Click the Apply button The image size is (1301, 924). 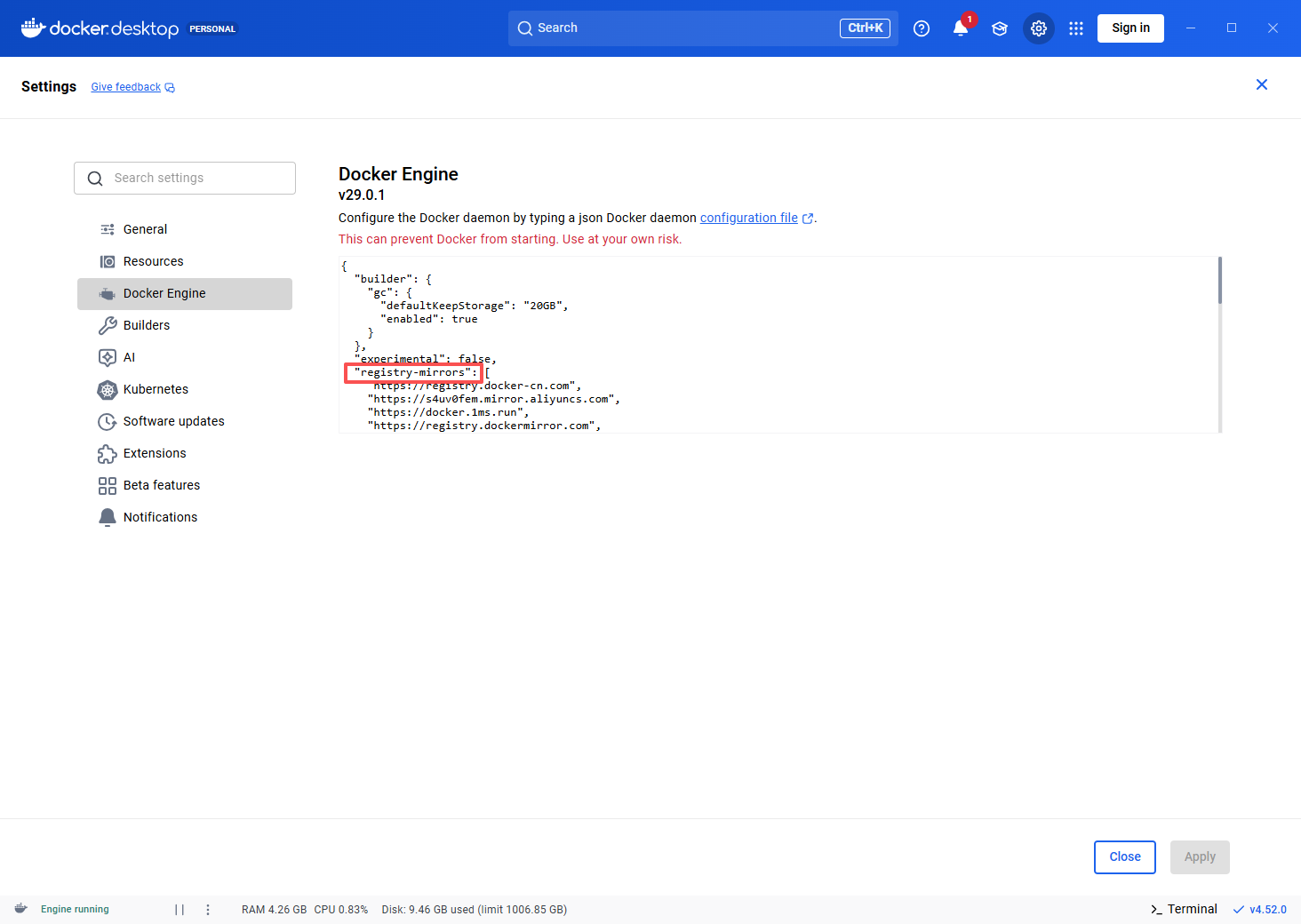click(1200, 857)
